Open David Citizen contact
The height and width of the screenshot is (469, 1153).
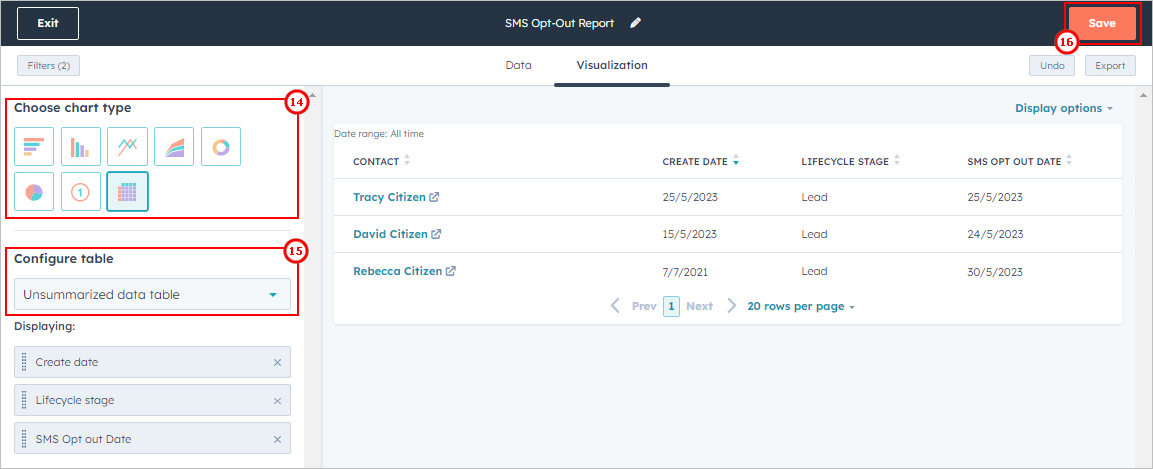point(390,234)
